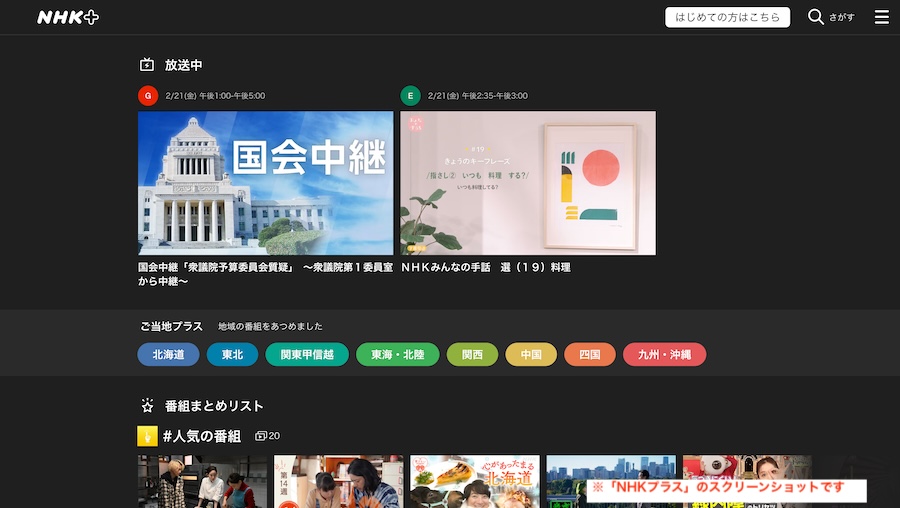
Task: Open the 国会中継「衆議院予算委員会質疑」 title link
Action: (x=265, y=274)
